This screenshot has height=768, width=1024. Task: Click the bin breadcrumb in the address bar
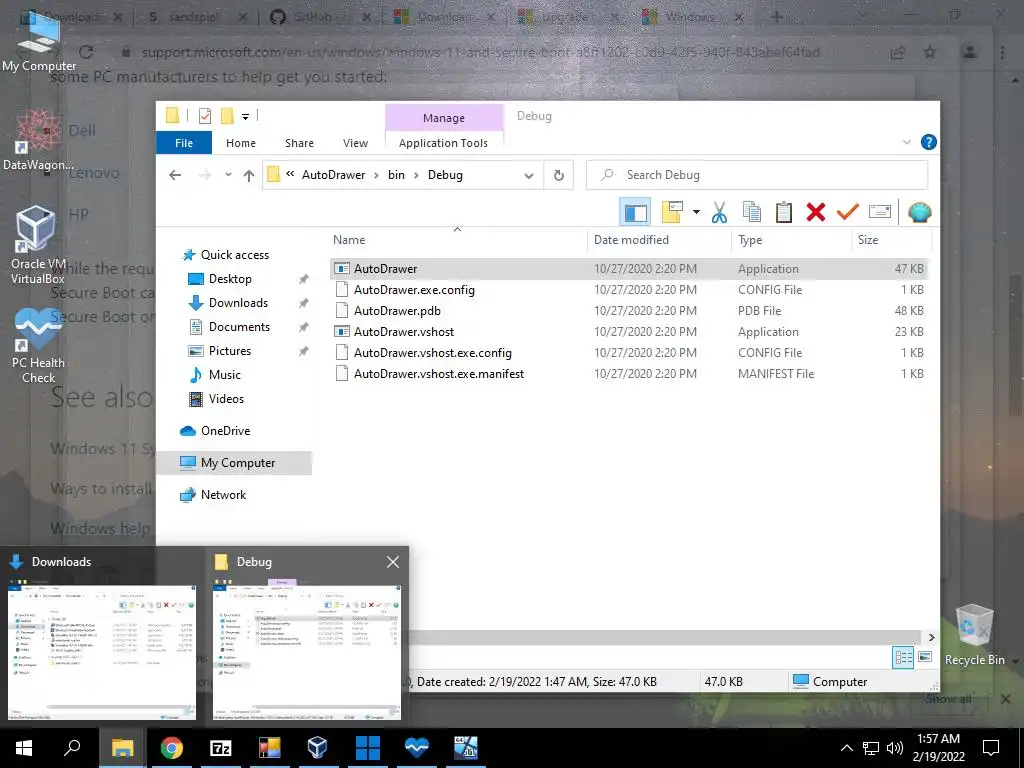396,175
